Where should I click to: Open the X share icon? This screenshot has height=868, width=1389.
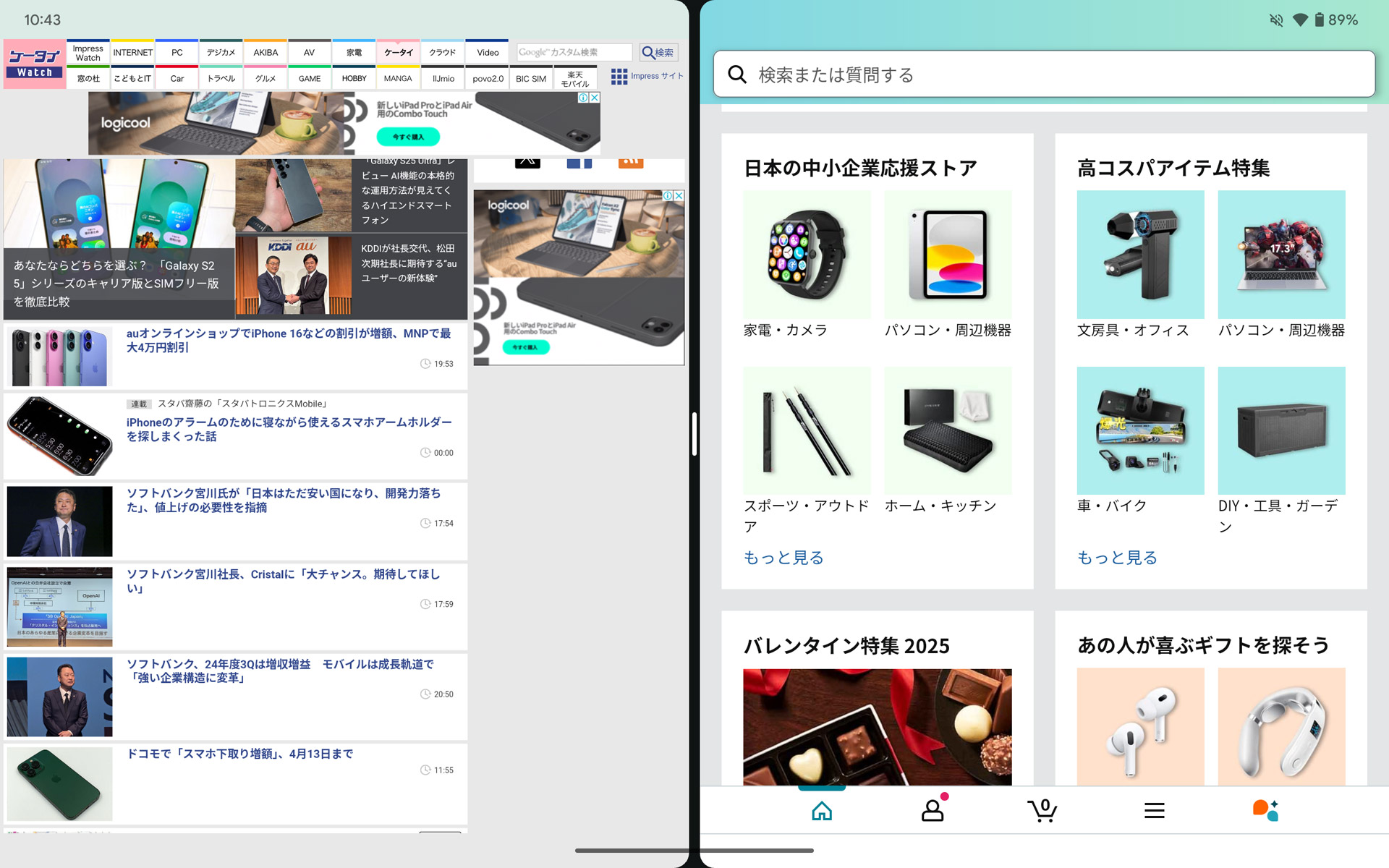tap(527, 163)
